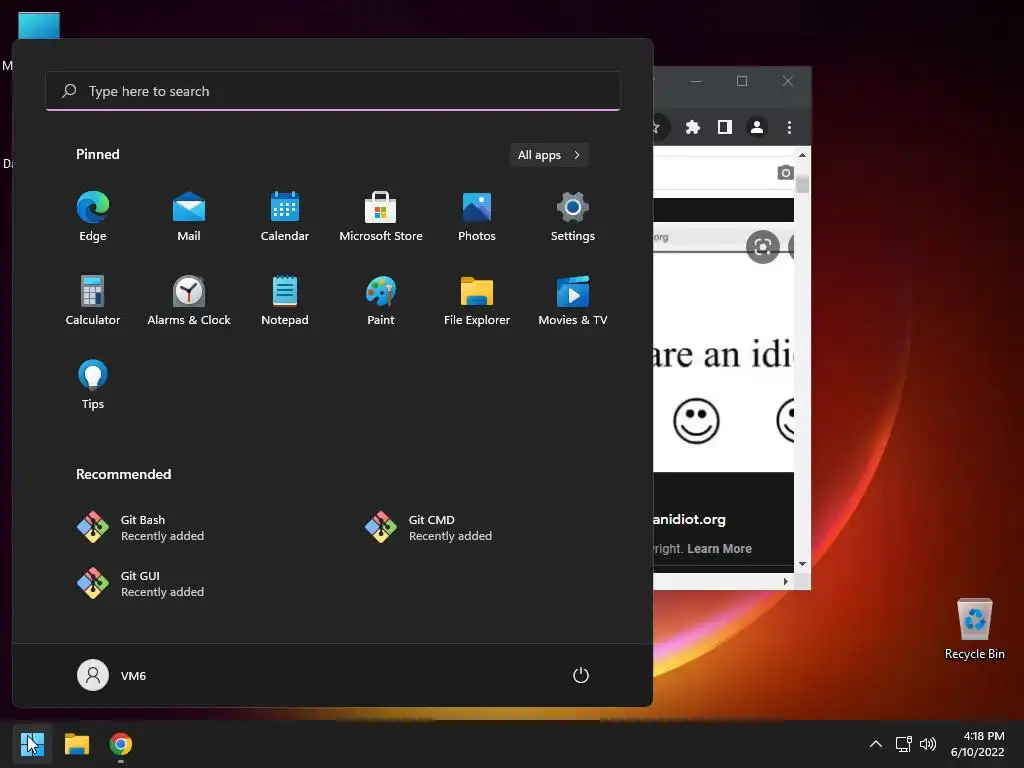Viewport: 1024px width, 768px height.
Task: Open Edge from pinned apps
Action: tap(93, 217)
